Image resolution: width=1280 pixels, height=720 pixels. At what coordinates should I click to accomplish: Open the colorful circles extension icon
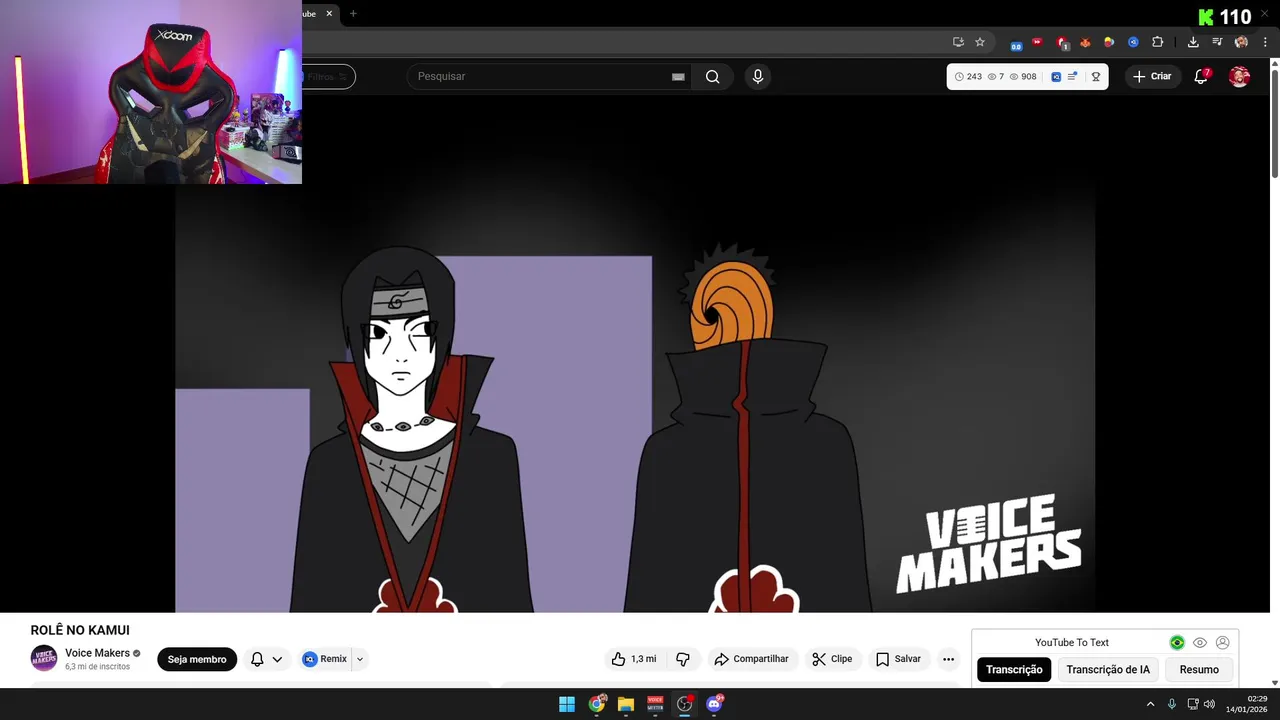click(x=1109, y=42)
